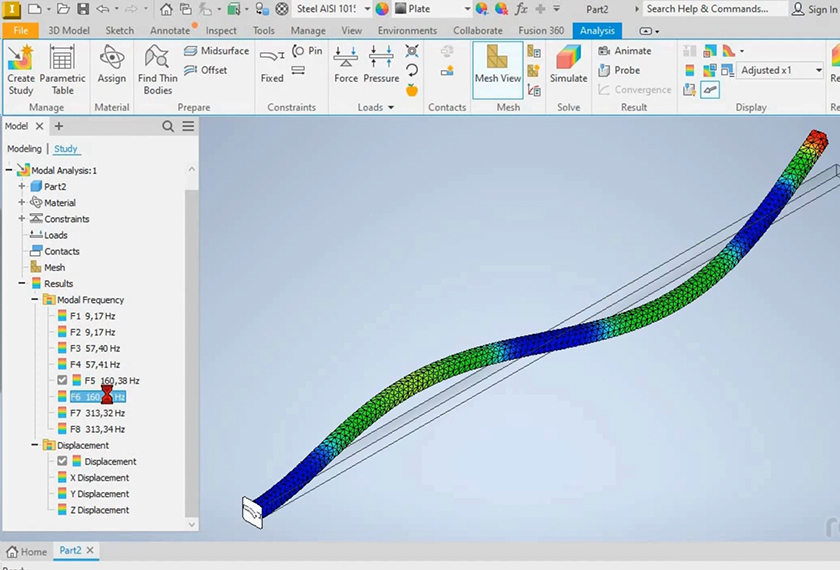Expand the Part2 tree node
This screenshot has width=840, height=570.
tap(22, 187)
